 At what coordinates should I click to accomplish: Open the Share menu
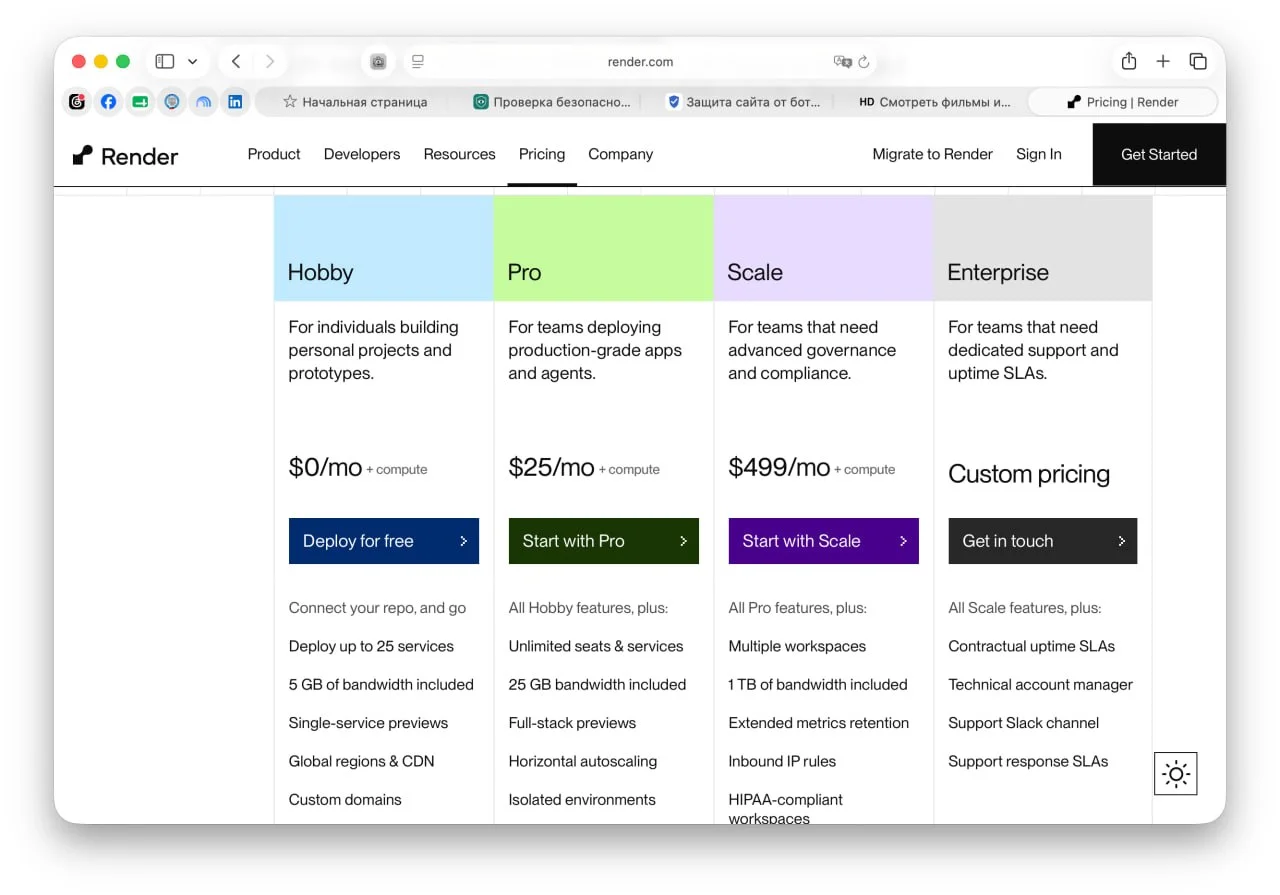pyautogui.click(x=1129, y=61)
